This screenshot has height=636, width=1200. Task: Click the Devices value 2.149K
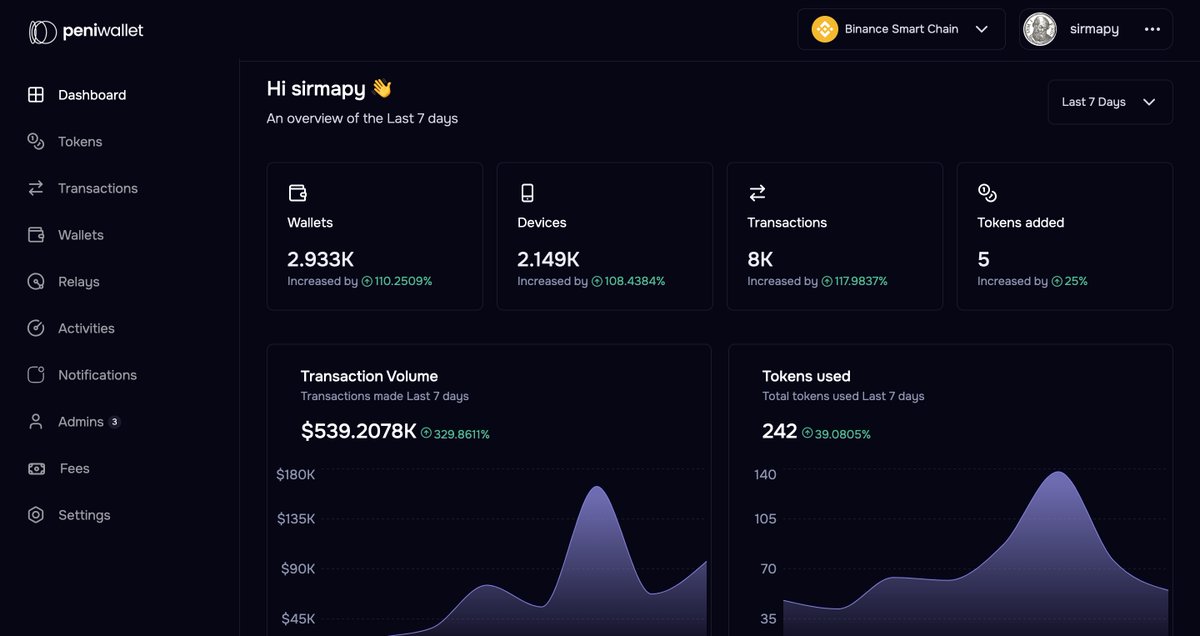(x=548, y=260)
